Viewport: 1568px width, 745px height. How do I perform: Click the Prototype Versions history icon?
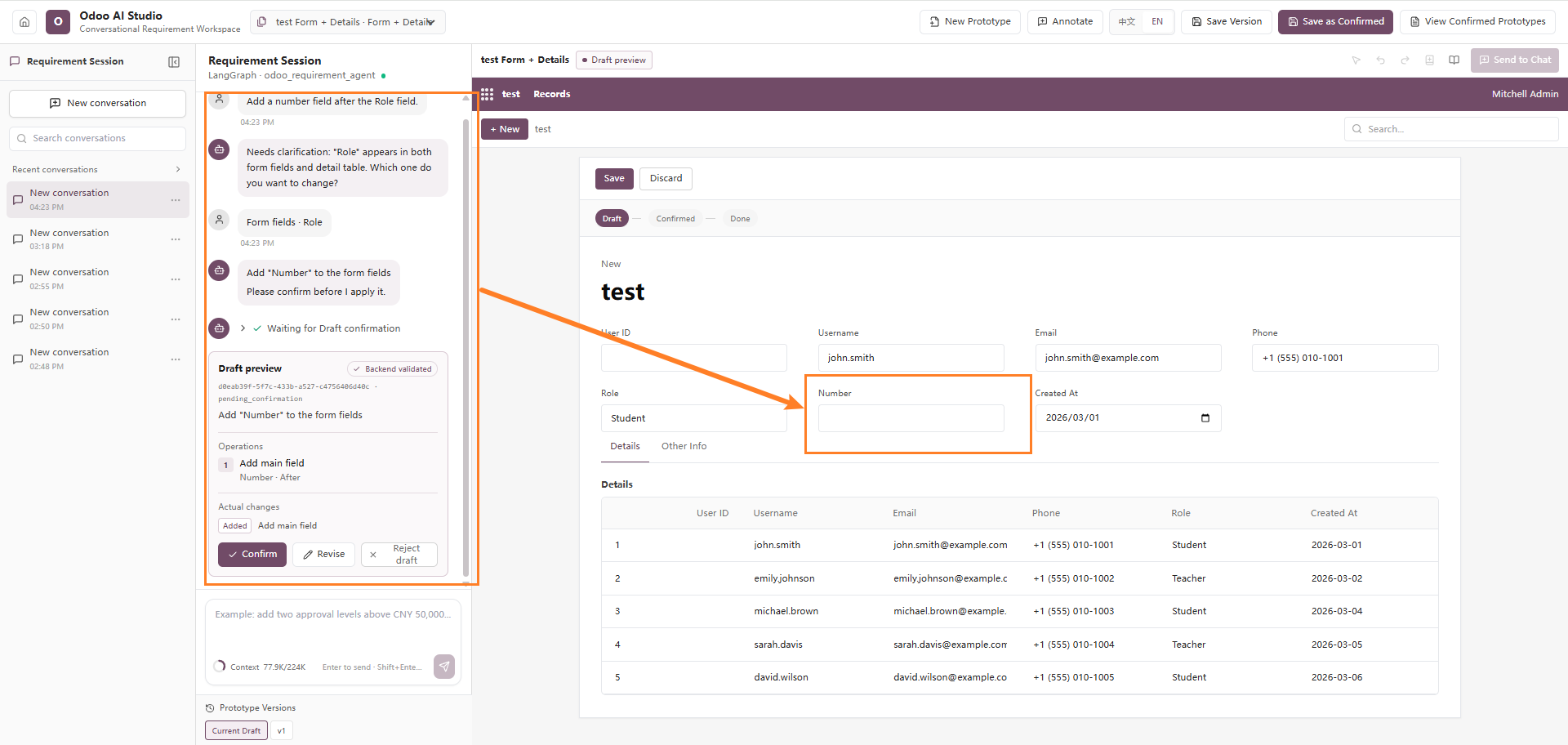210,708
